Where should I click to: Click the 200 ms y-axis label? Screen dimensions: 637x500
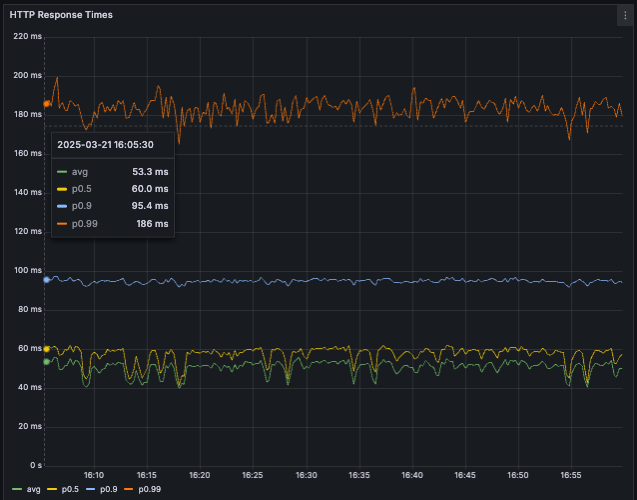[x=28, y=76]
